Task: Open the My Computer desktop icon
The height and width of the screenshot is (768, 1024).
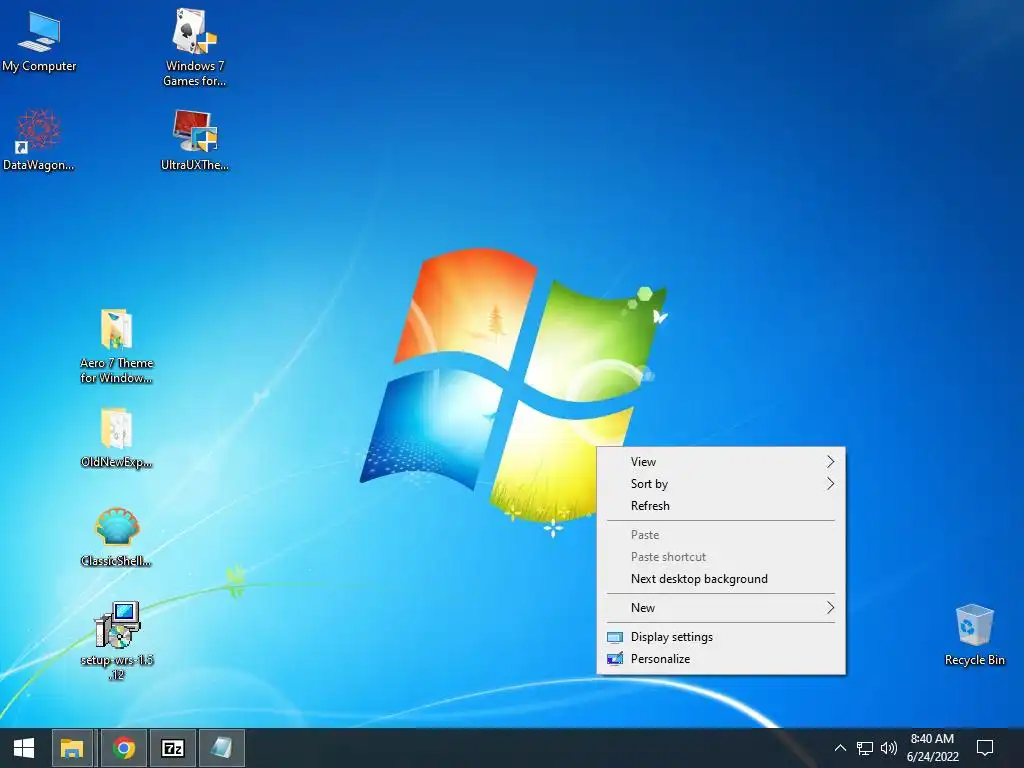Action: 39,40
